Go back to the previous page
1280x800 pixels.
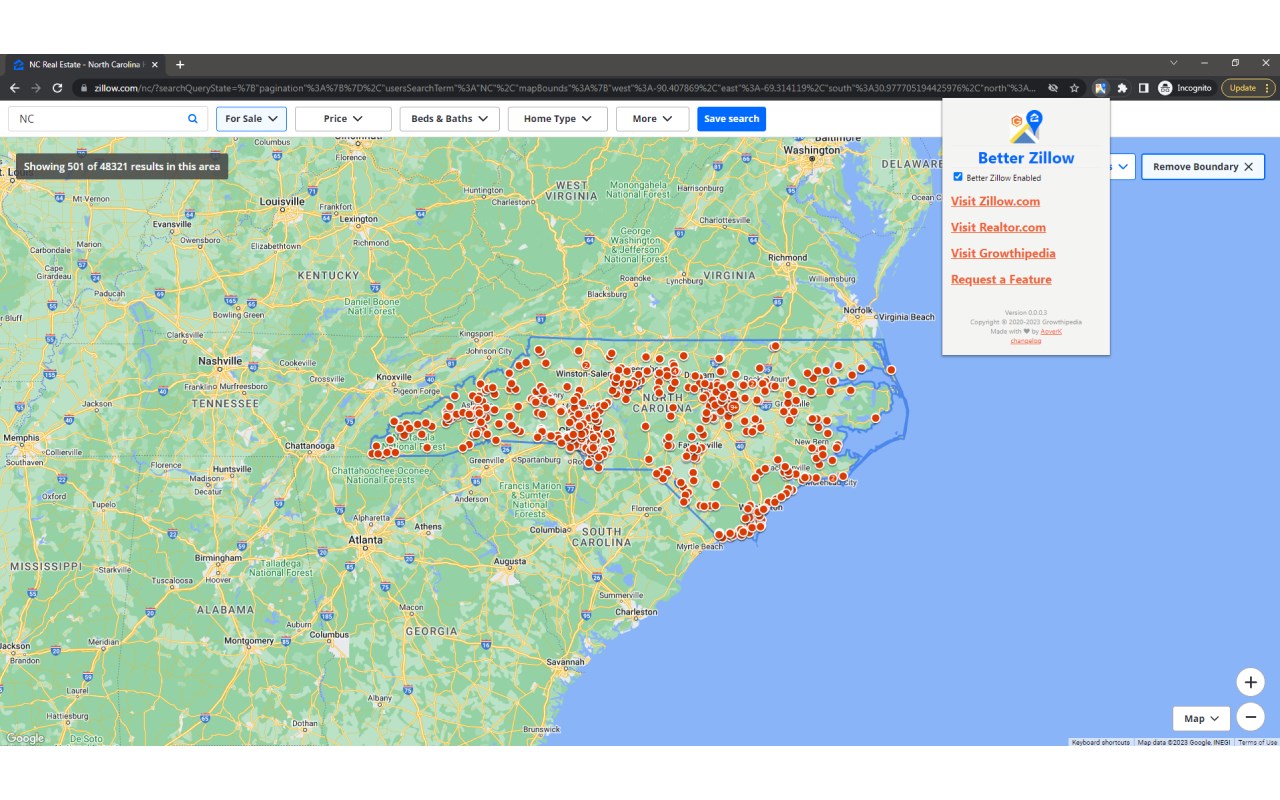click(x=14, y=88)
